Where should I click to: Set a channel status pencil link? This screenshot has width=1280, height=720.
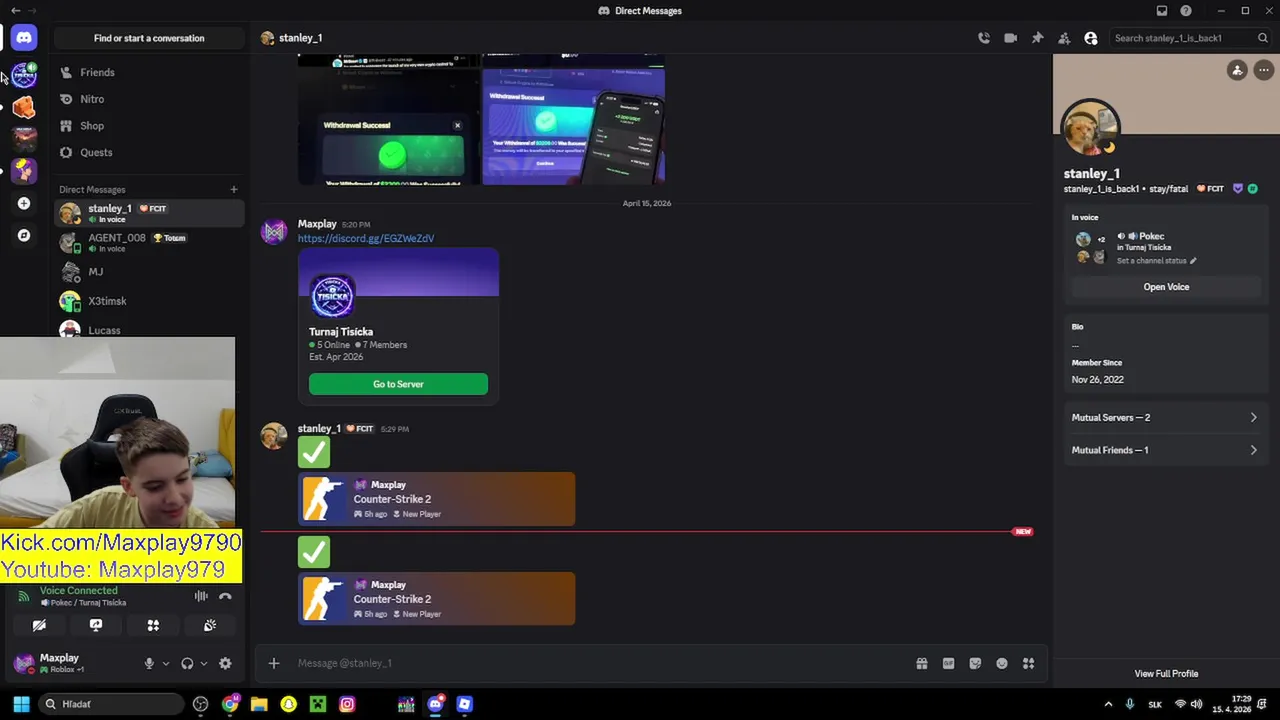pos(1157,261)
